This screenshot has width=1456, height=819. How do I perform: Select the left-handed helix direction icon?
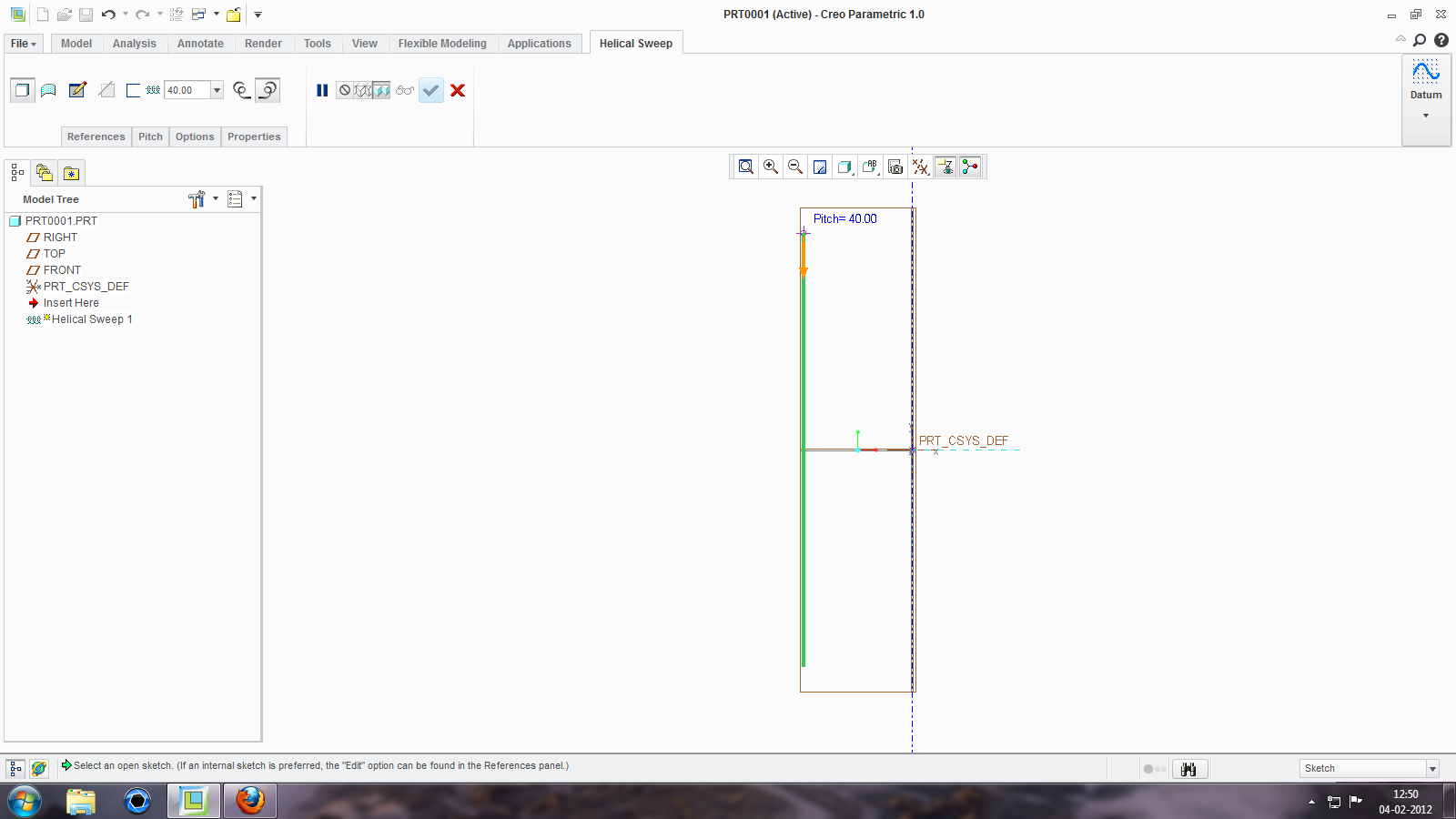[269, 90]
